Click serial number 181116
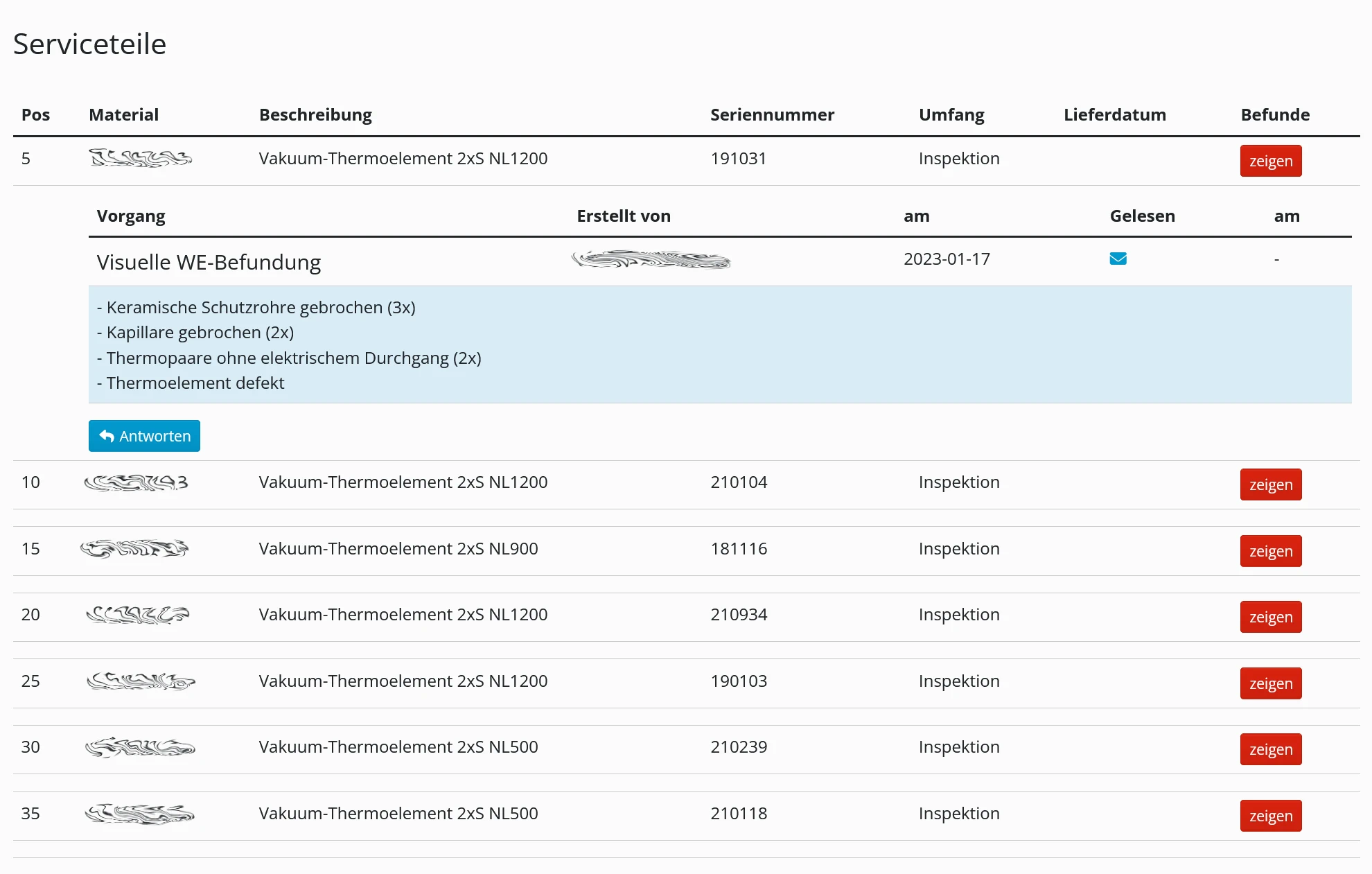 pos(739,548)
